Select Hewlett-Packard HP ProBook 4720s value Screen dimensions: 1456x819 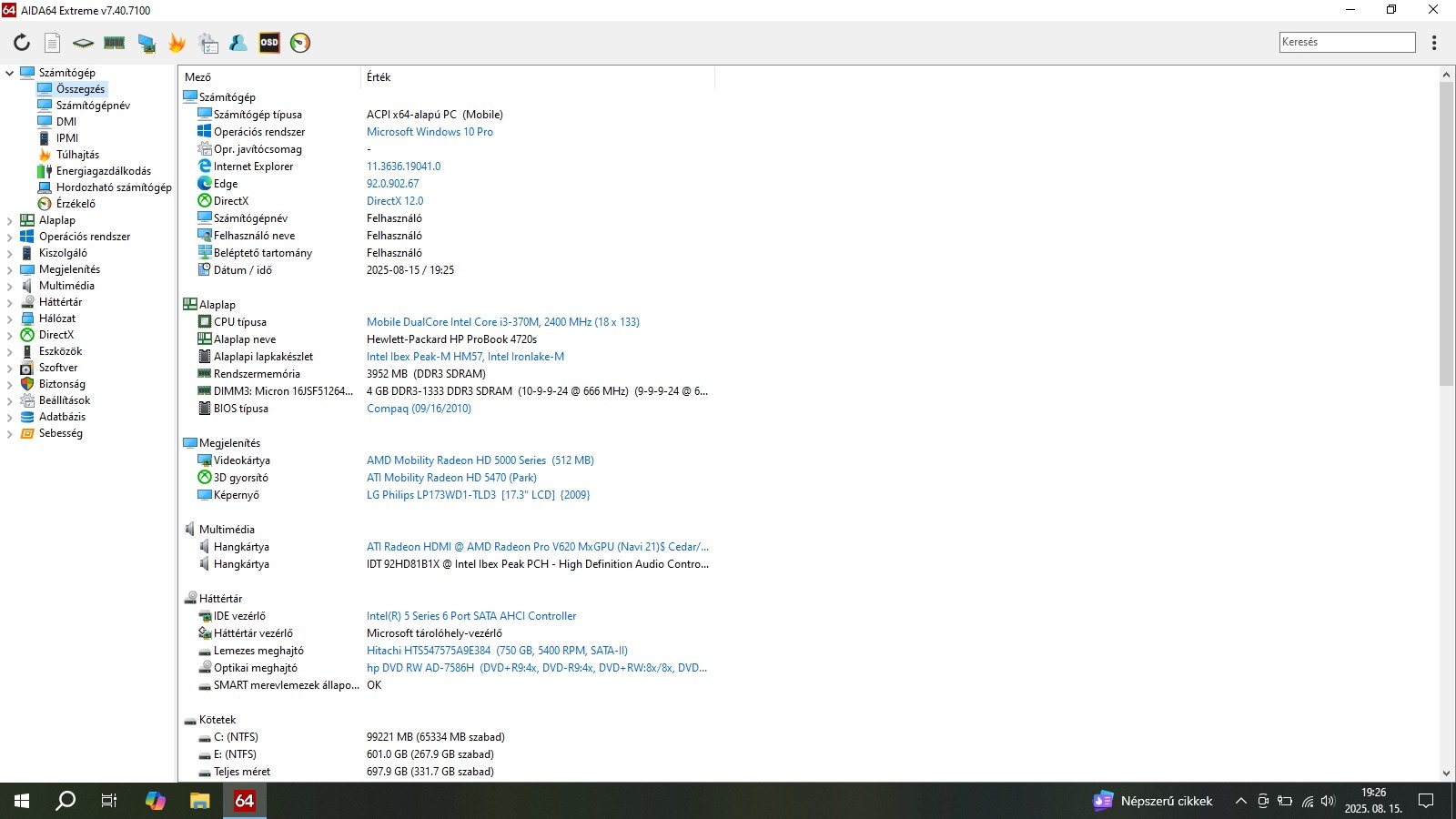pyautogui.click(x=451, y=339)
